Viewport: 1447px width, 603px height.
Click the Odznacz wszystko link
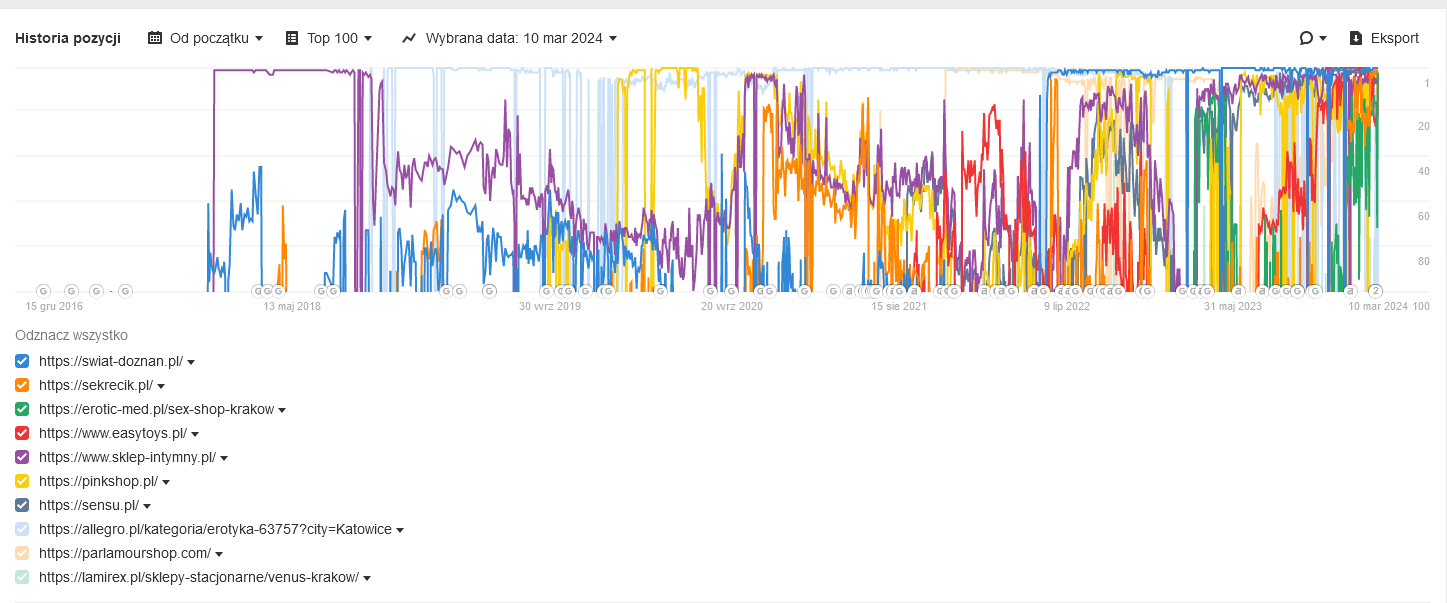[71, 335]
